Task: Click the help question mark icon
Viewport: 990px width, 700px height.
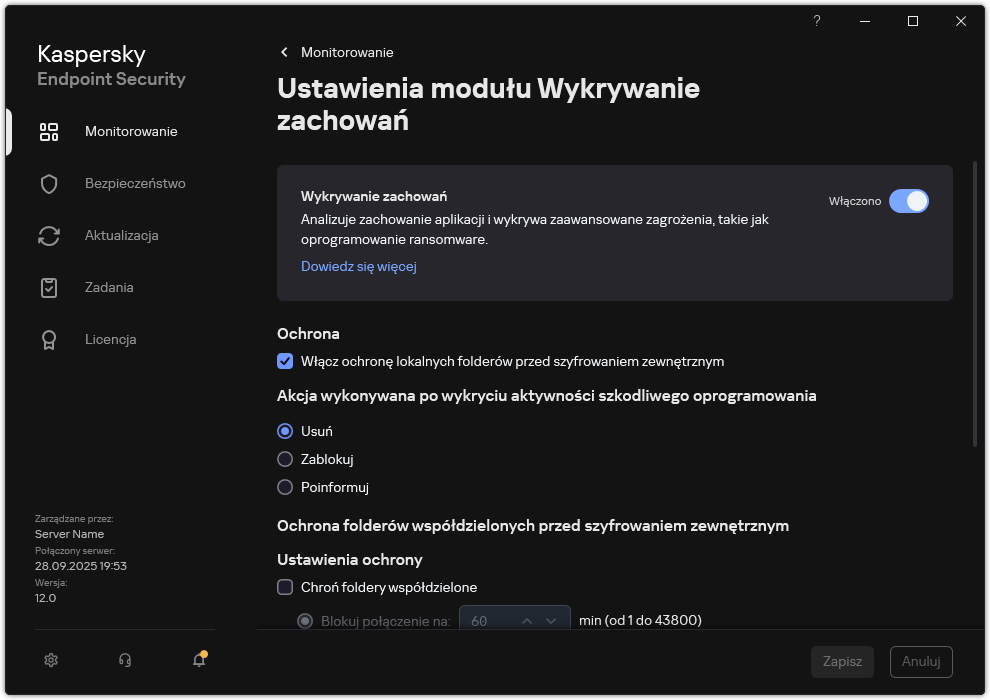Action: click(x=816, y=20)
